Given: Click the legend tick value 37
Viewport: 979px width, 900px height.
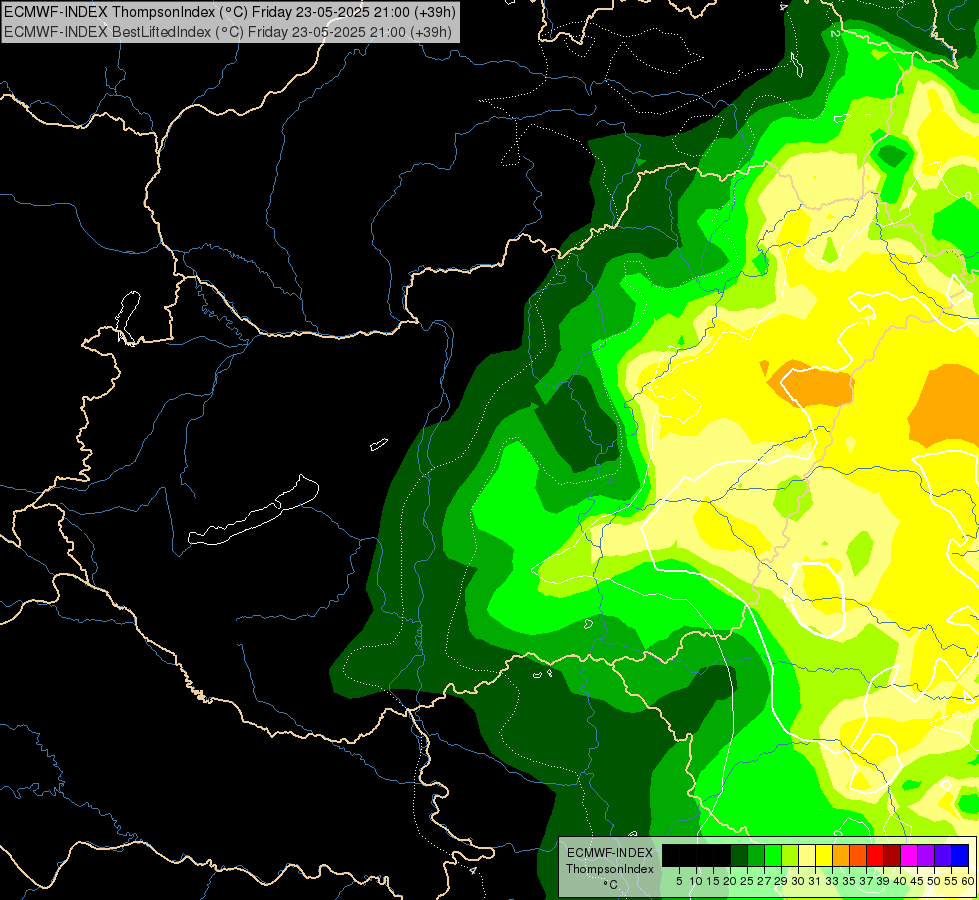Looking at the screenshot, I should 866,881.
